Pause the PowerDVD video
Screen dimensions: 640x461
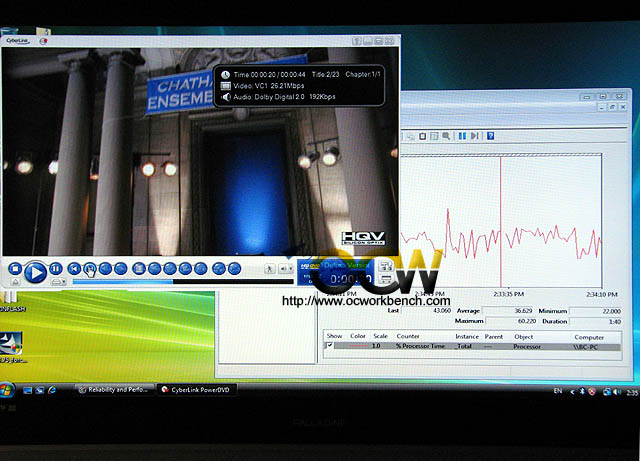coord(56,269)
